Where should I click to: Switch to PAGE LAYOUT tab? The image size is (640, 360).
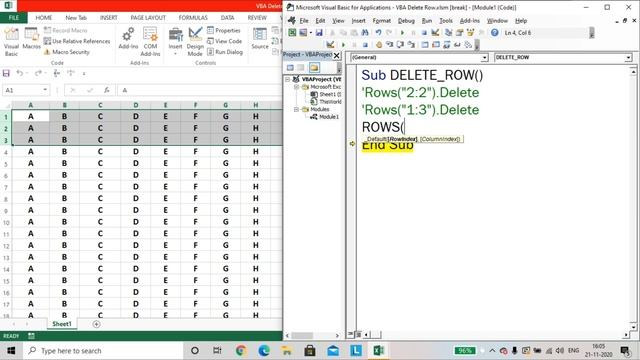point(148,18)
